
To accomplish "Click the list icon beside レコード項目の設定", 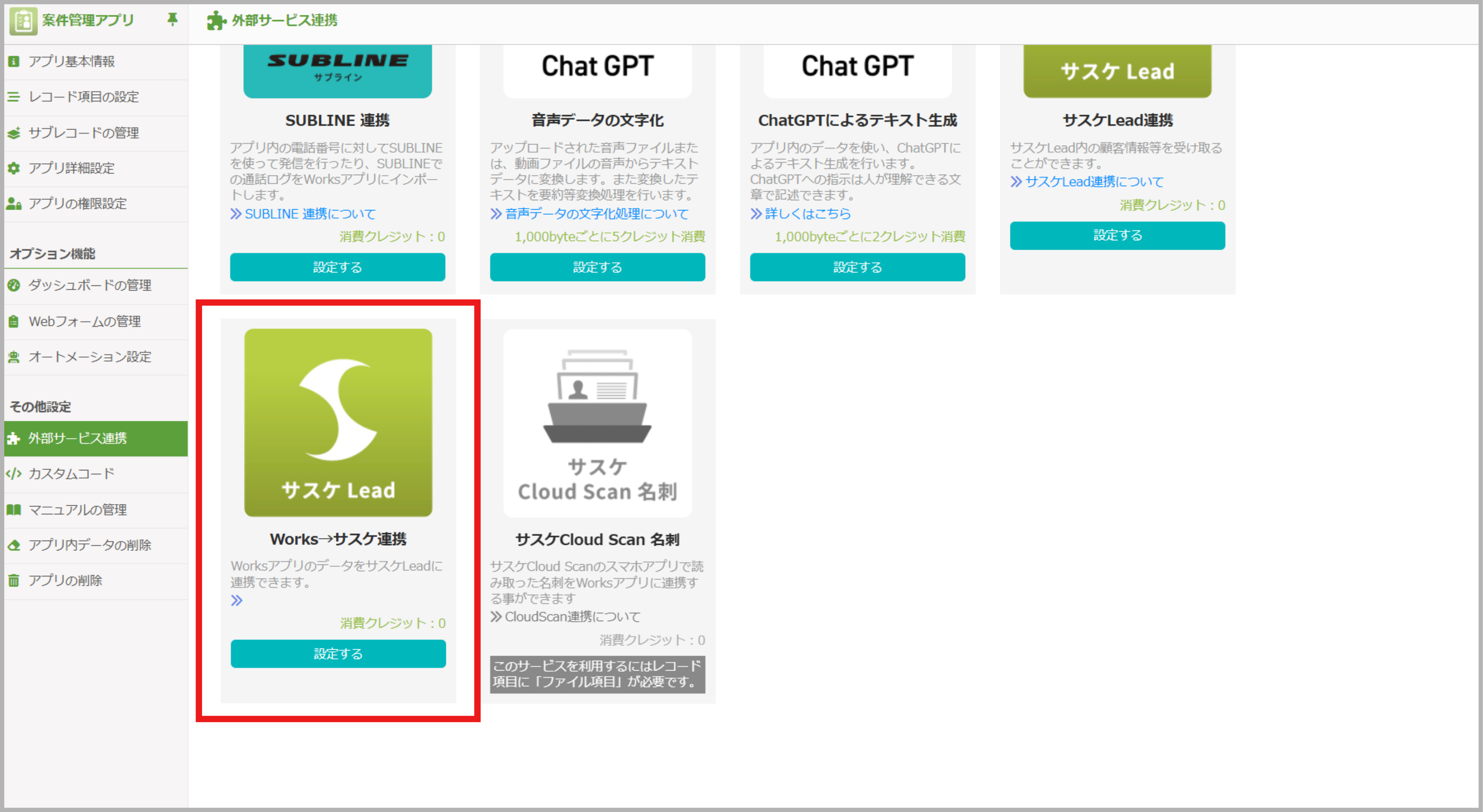I will point(14,97).
